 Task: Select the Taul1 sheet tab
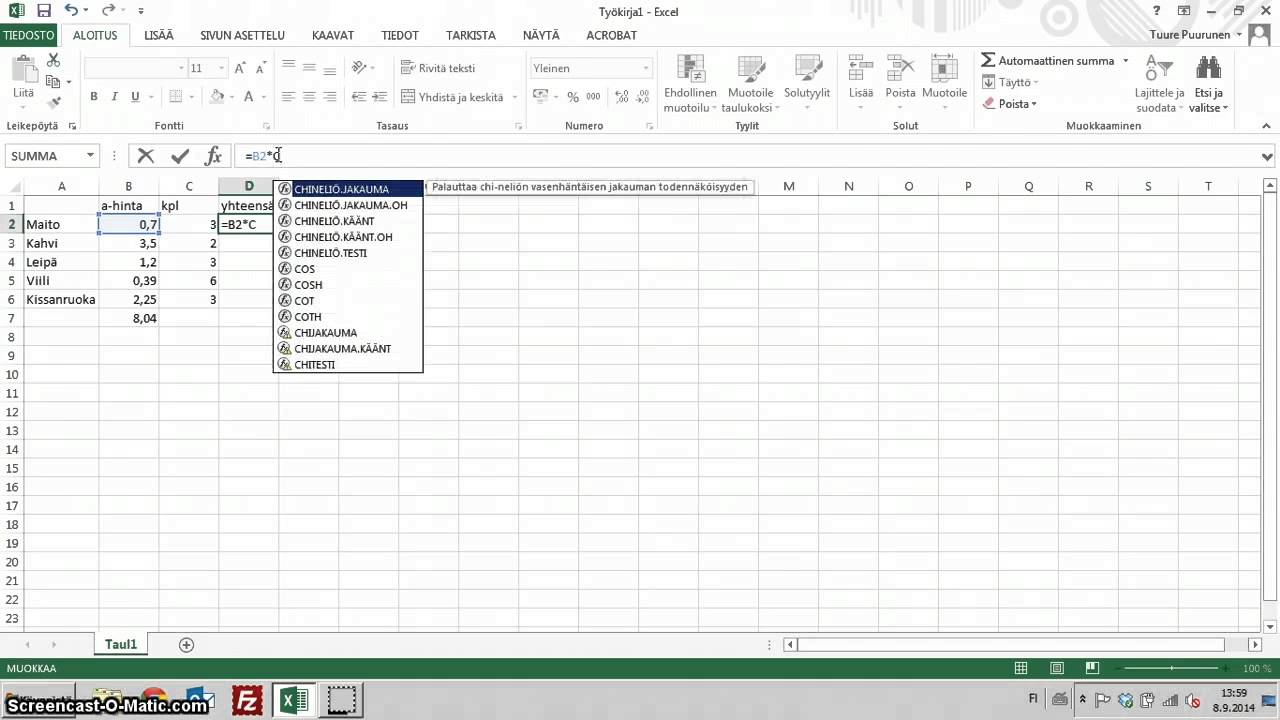coord(121,645)
